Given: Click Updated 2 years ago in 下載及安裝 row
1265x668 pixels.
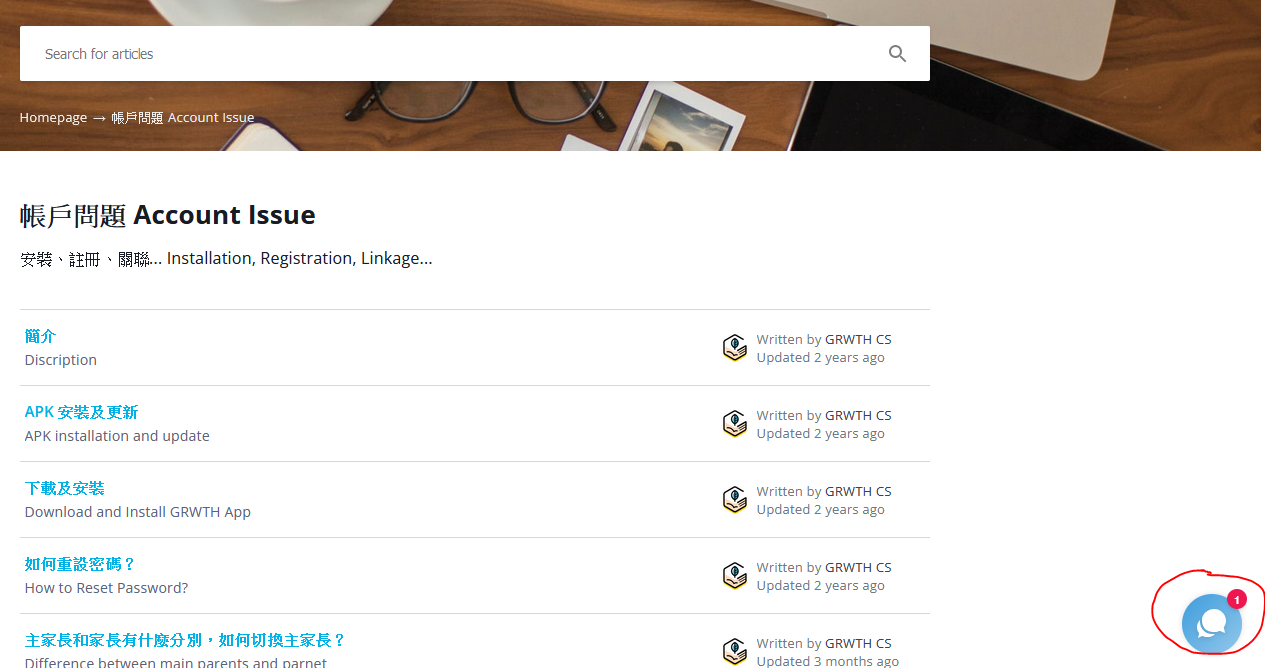Looking at the screenshot, I should (821, 509).
